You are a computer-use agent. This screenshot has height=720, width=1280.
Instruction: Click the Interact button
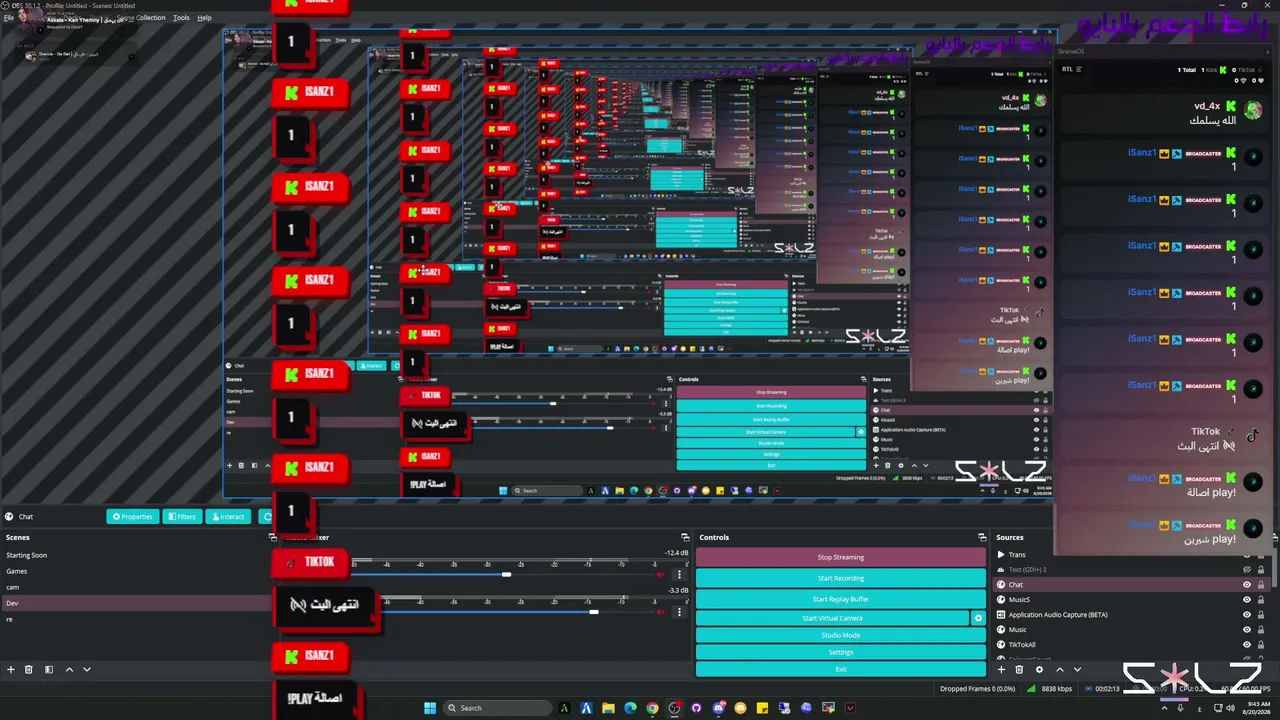pyautogui.click(x=228, y=517)
